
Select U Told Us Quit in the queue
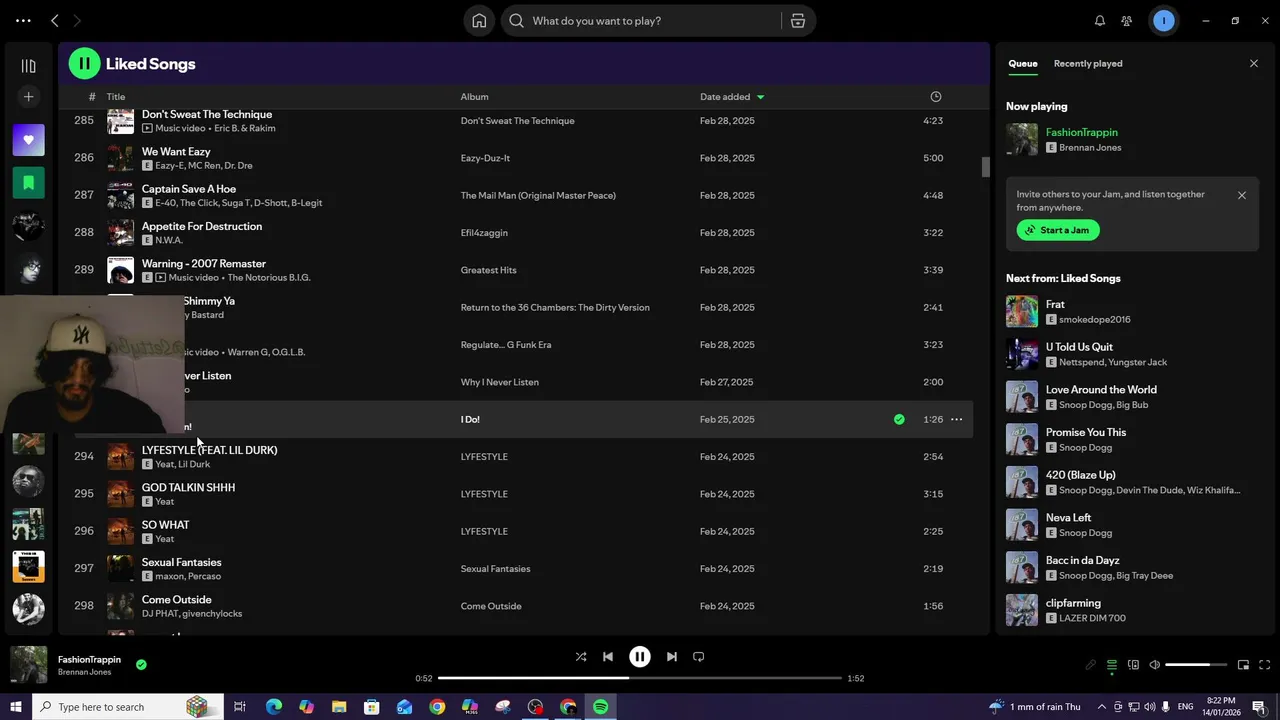(x=1079, y=347)
